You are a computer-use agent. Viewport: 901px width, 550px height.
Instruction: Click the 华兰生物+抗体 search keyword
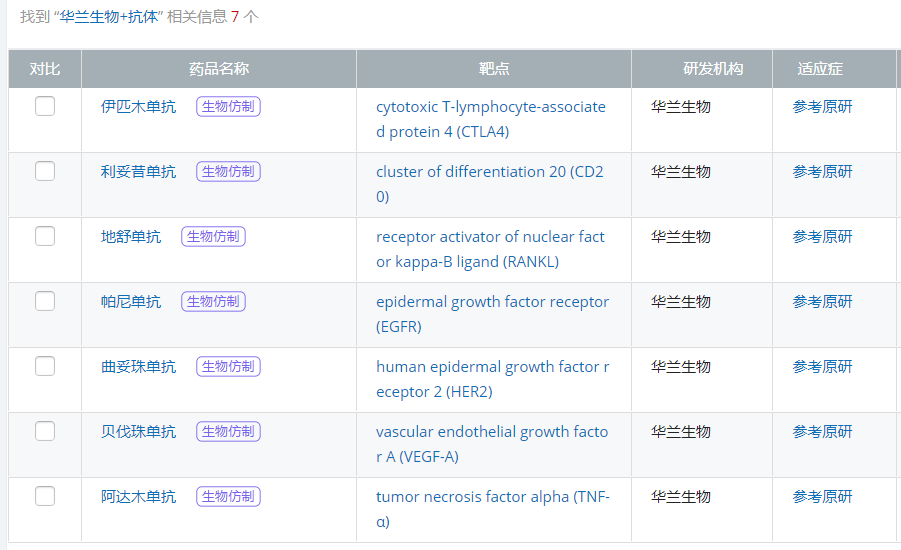tap(109, 17)
